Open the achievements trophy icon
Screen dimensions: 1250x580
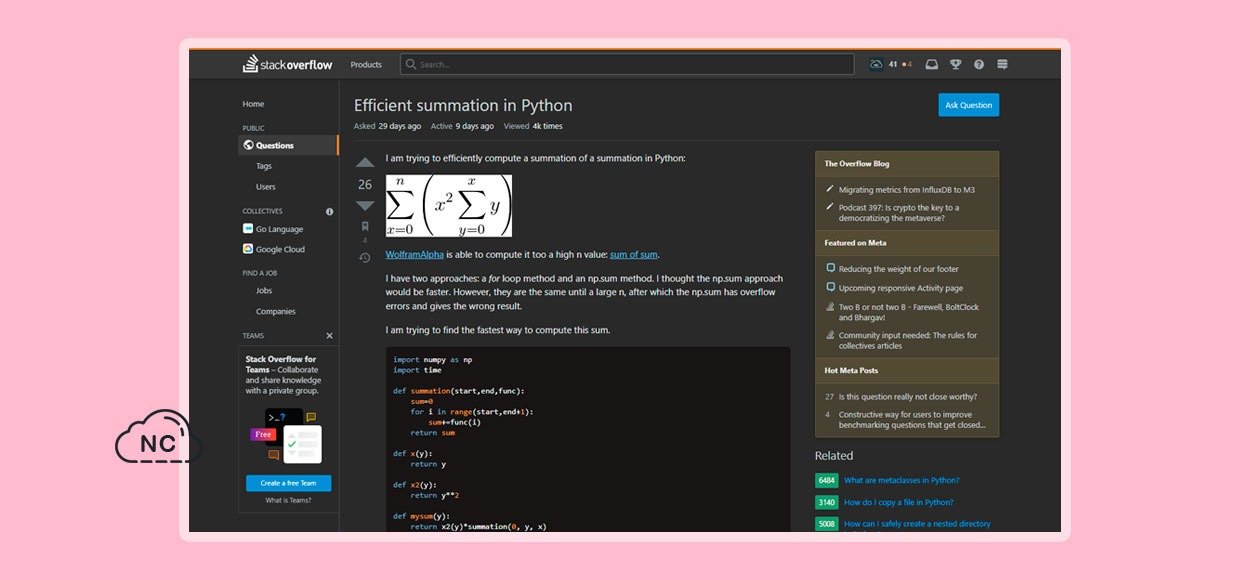pos(956,65)
